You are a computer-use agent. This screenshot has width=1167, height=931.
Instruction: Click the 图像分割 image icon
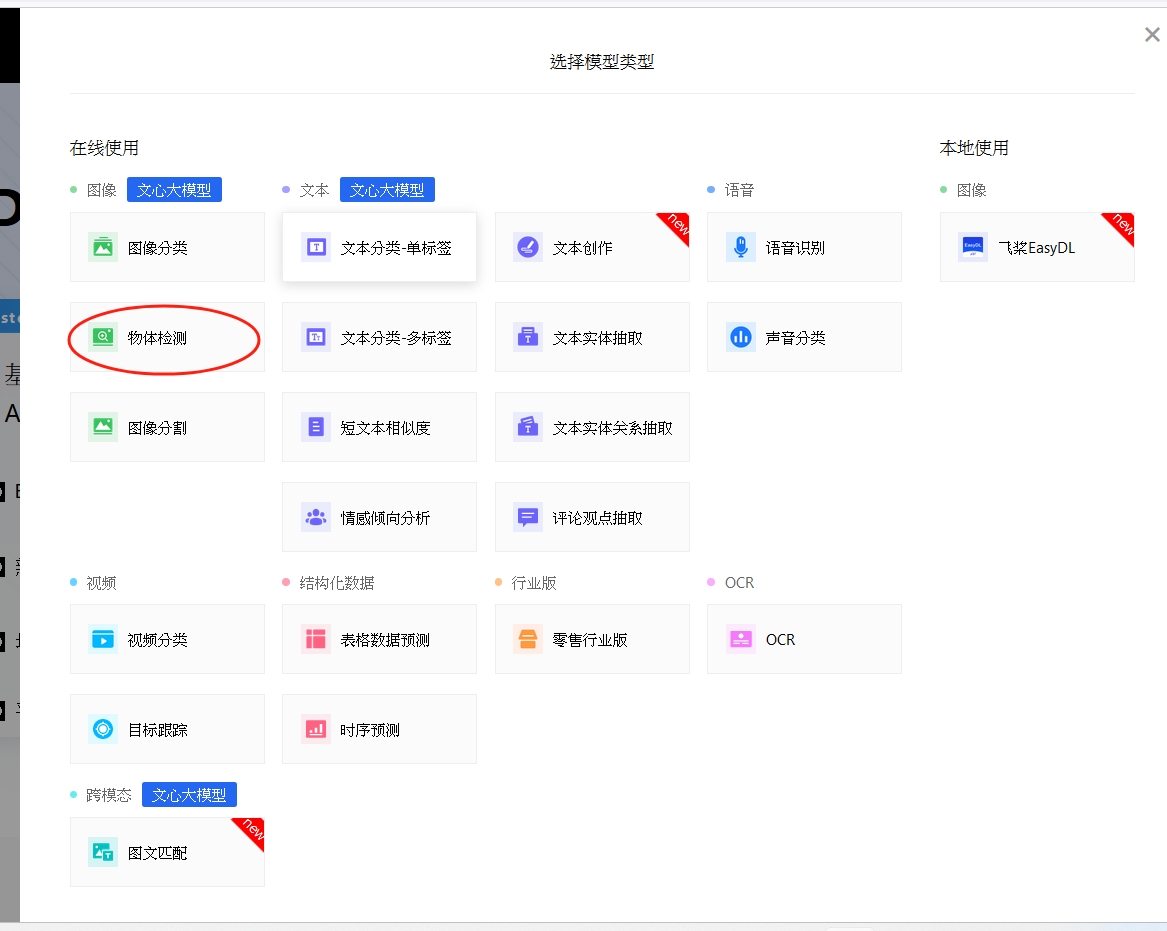[103, 427]
